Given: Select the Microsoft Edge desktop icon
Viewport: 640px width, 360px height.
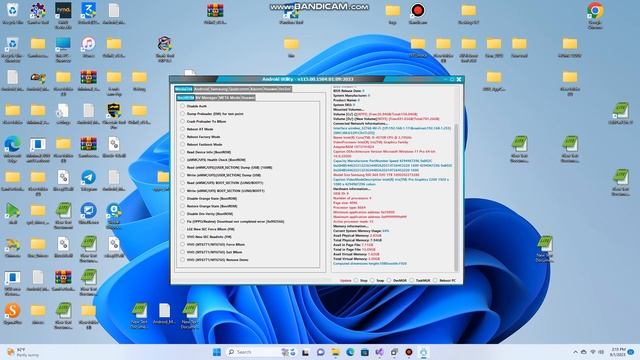Looking at the screenshot, I should point(12,149).
